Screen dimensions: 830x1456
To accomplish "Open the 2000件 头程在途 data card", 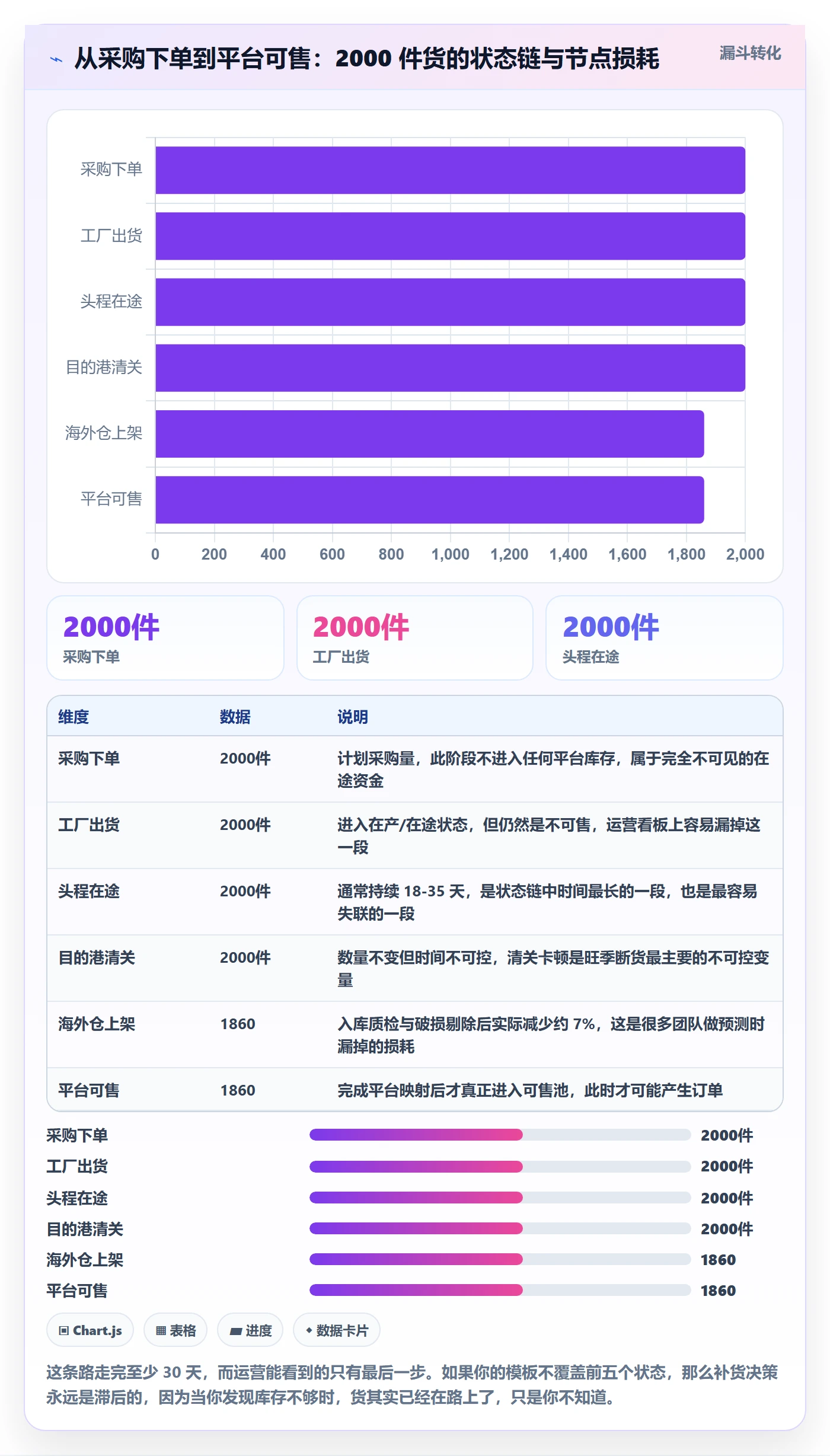I will (x=665, y=638).
